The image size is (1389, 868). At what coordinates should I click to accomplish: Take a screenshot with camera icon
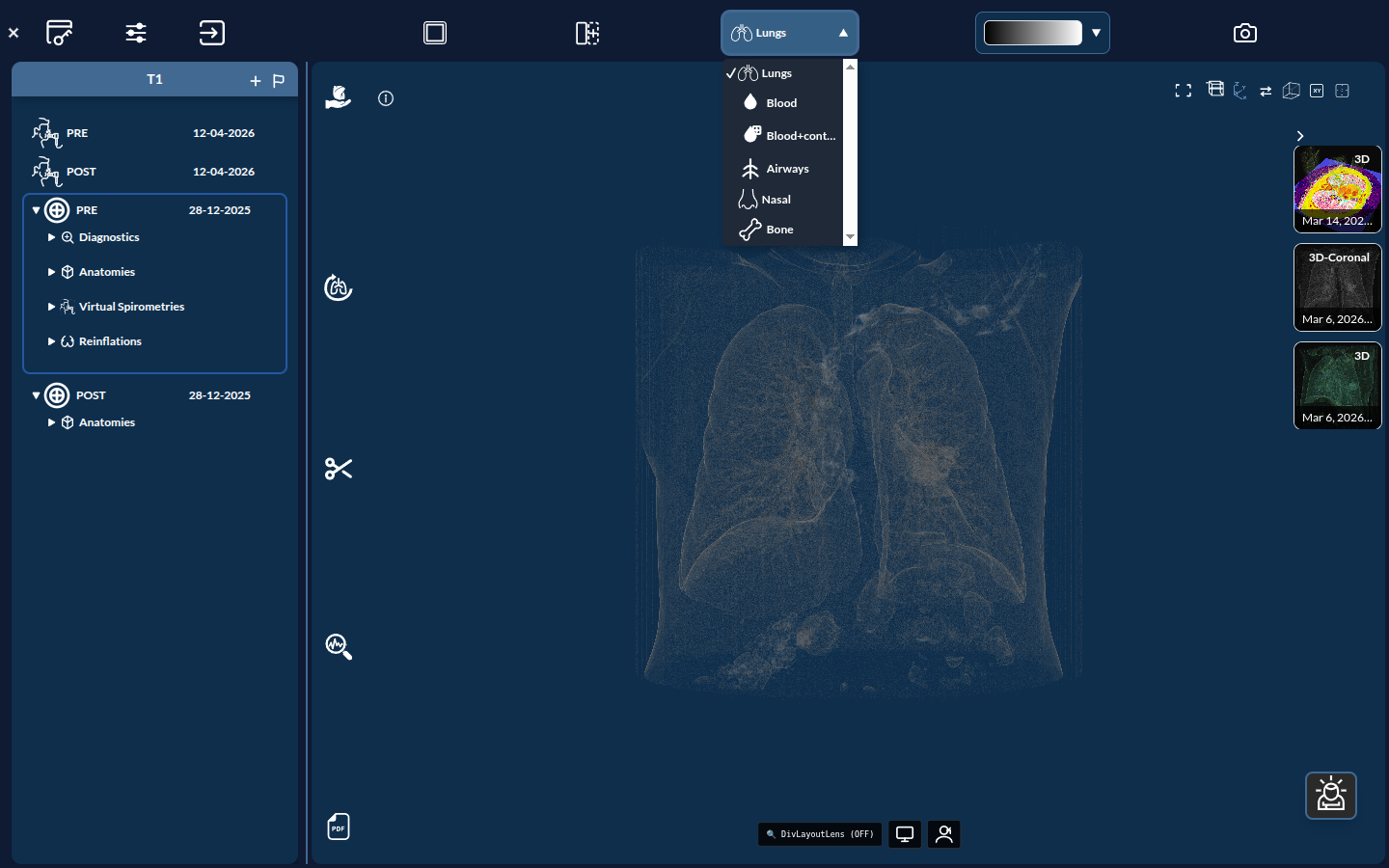(1245, 33)
